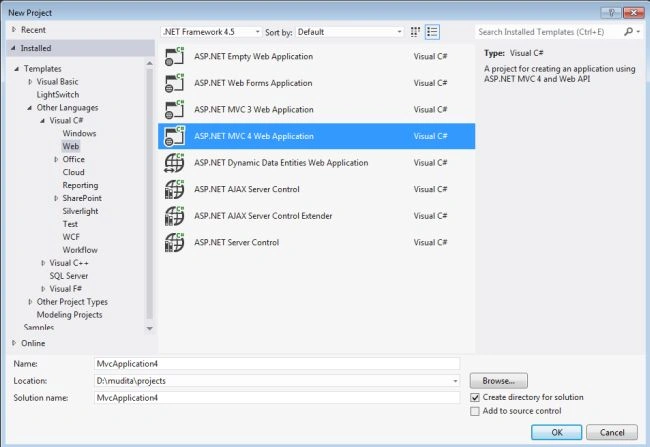Switch to medium icons list view
The image size is (650, 447).
coord(432,32)
